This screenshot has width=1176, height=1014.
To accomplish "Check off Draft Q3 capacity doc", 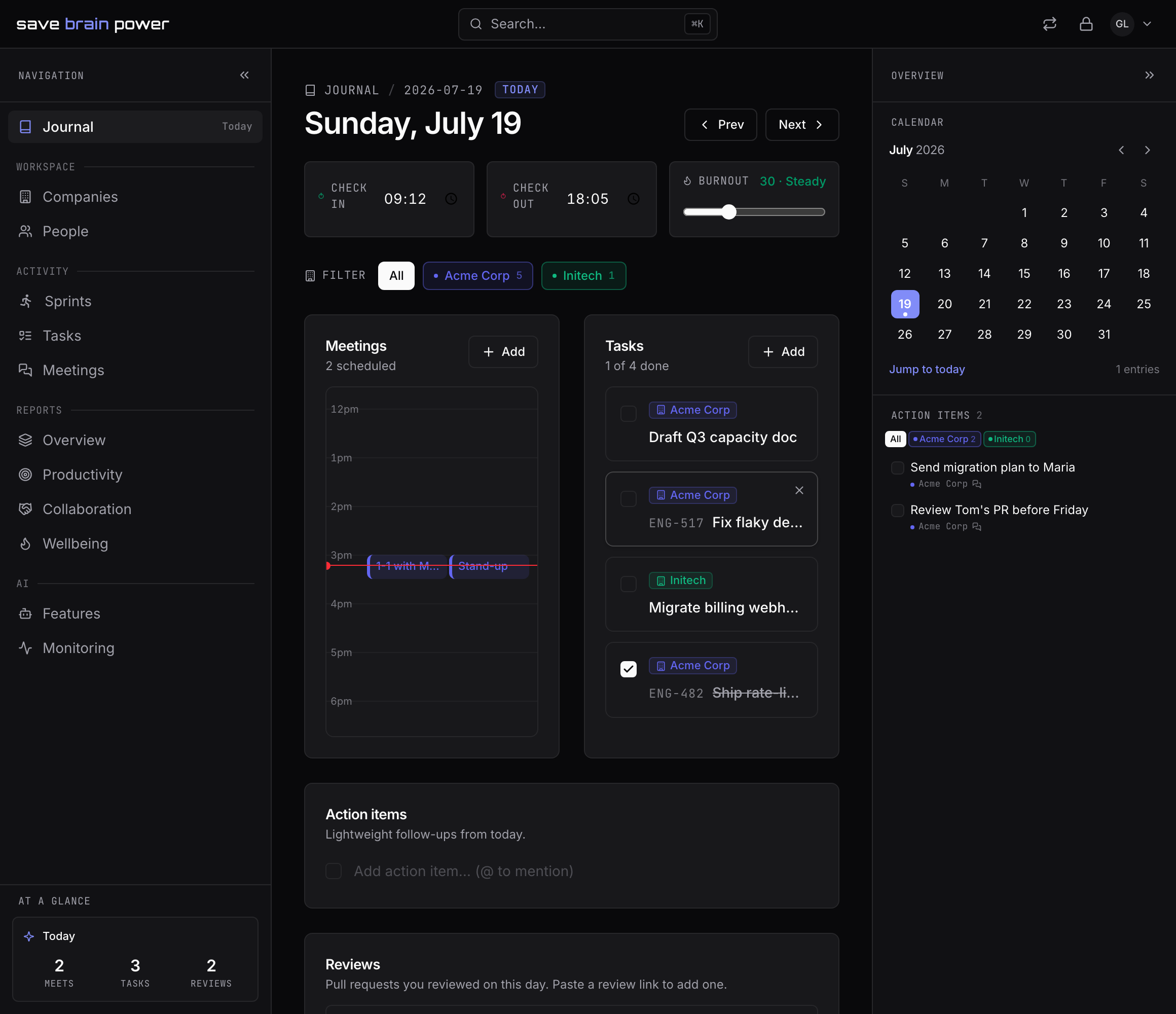I will point(628,413).
